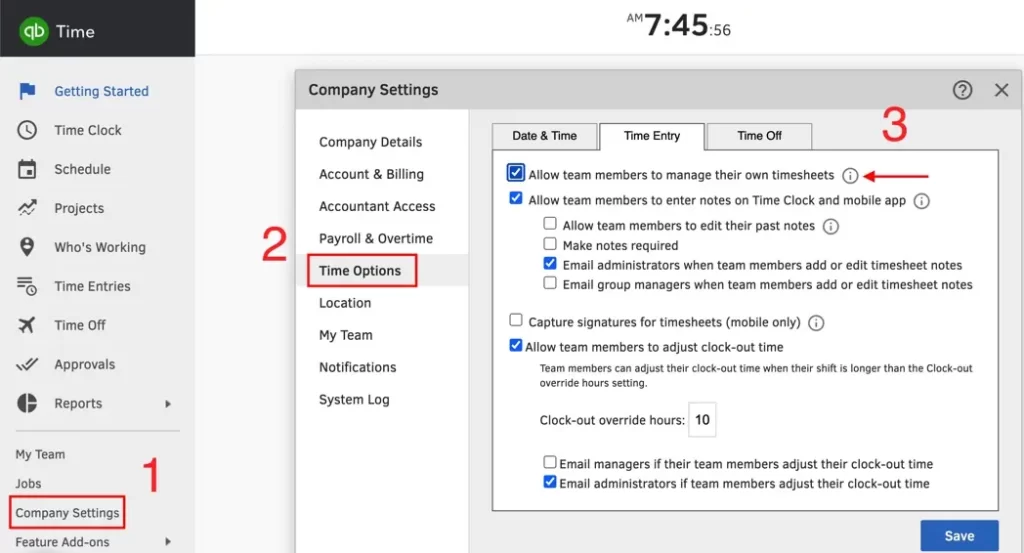Open Location settings section
1024x553 pixels.
pos(345,303)
